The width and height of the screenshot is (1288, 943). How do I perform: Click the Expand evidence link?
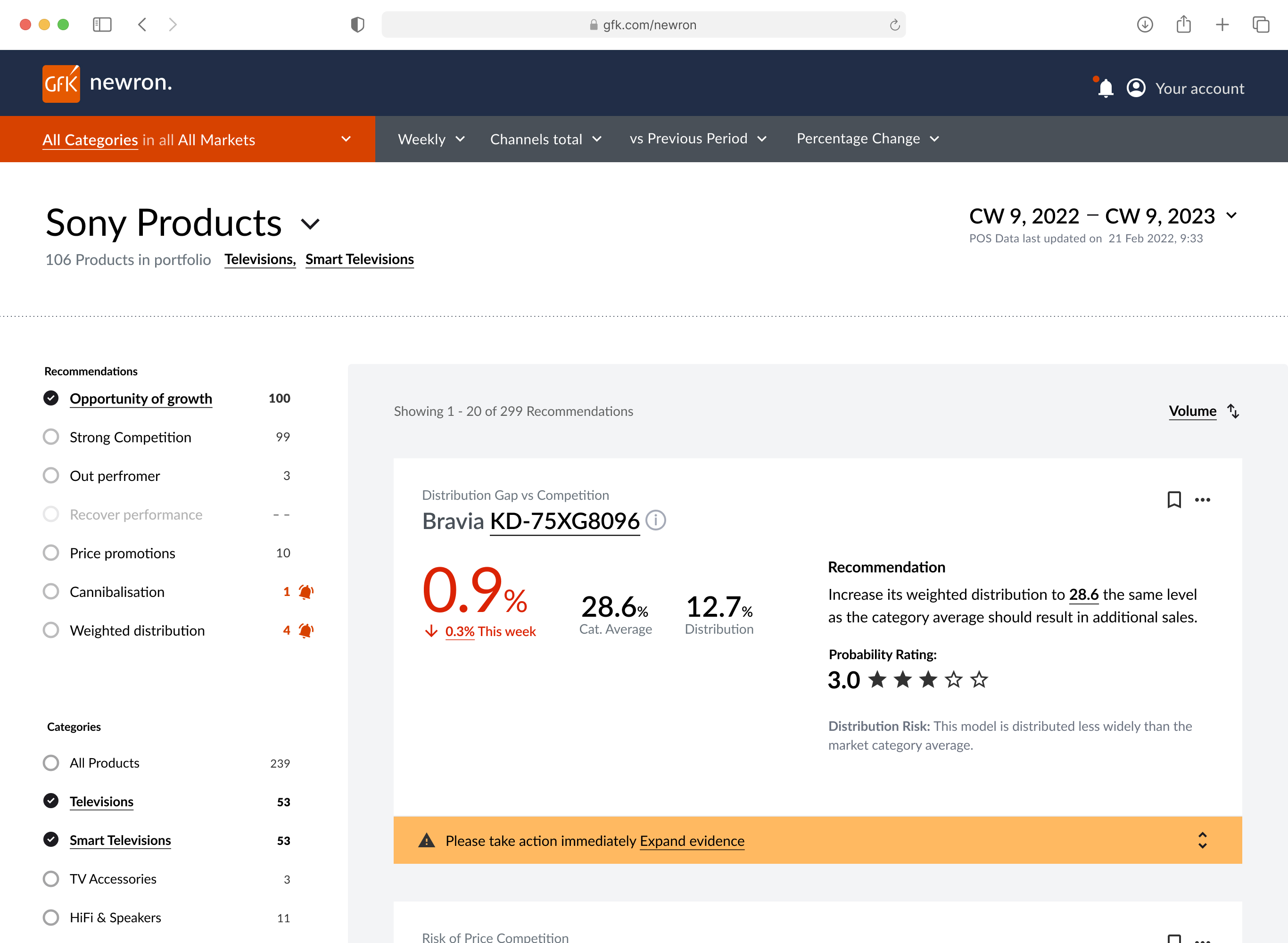692,841
